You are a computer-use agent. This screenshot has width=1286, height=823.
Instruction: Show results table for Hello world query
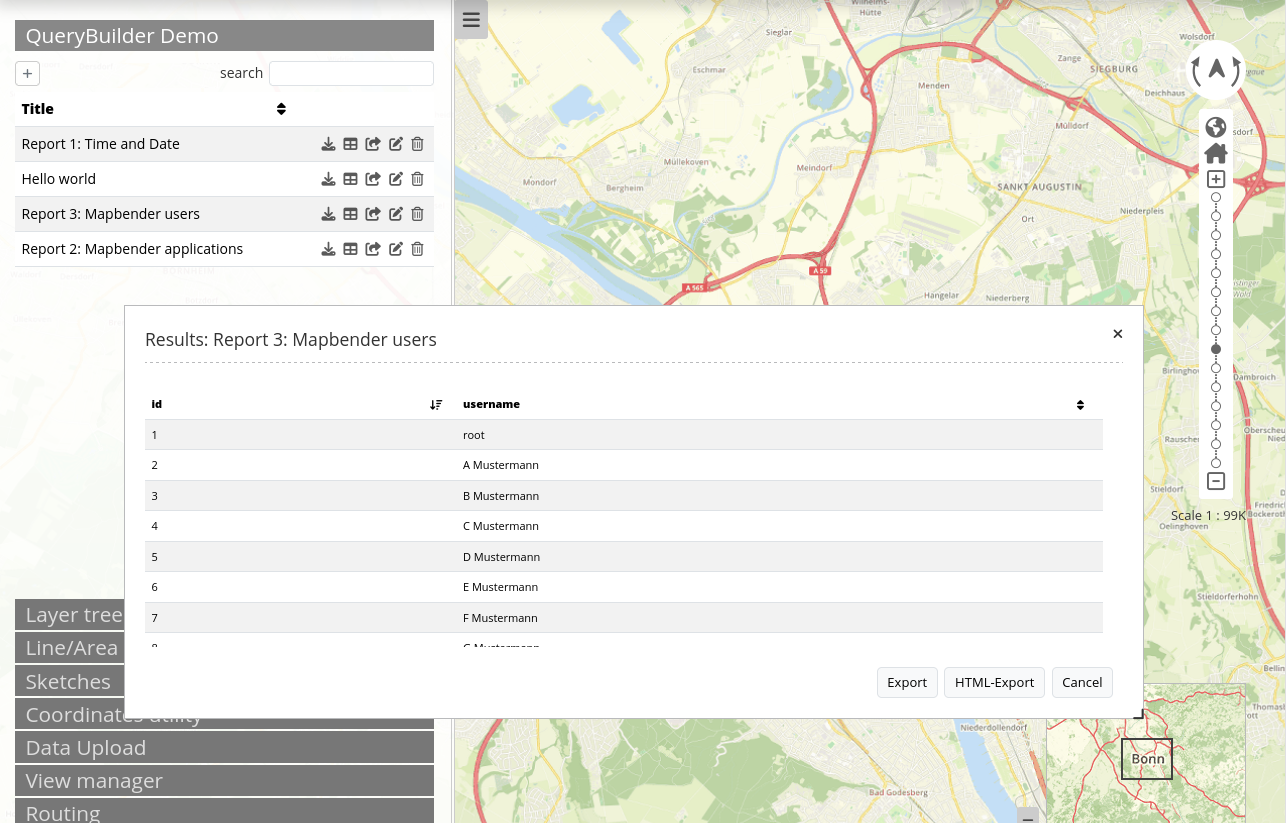350,179
